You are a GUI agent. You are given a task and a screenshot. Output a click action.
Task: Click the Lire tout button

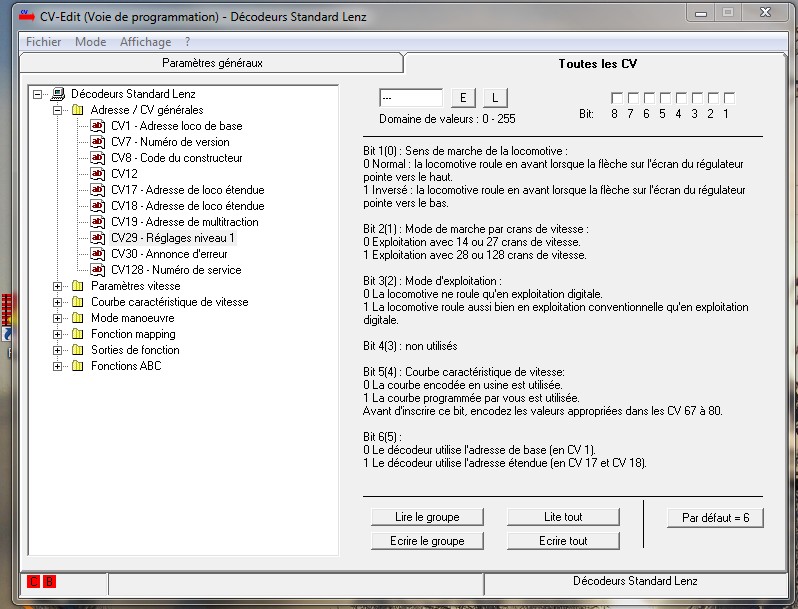point(563,517)
